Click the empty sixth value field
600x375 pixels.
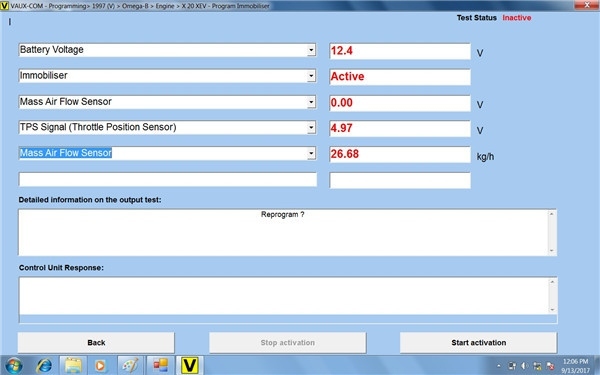tap(400, 180)
